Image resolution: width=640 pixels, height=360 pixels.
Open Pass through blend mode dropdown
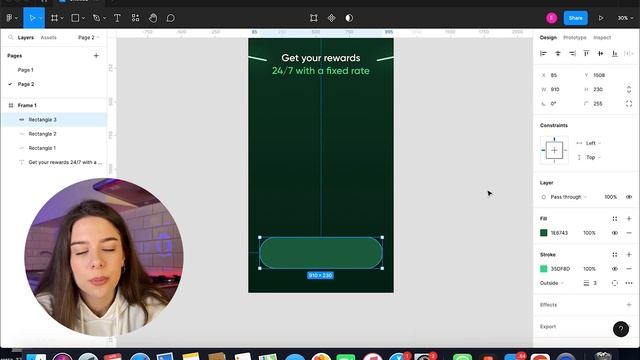point(569,197)
